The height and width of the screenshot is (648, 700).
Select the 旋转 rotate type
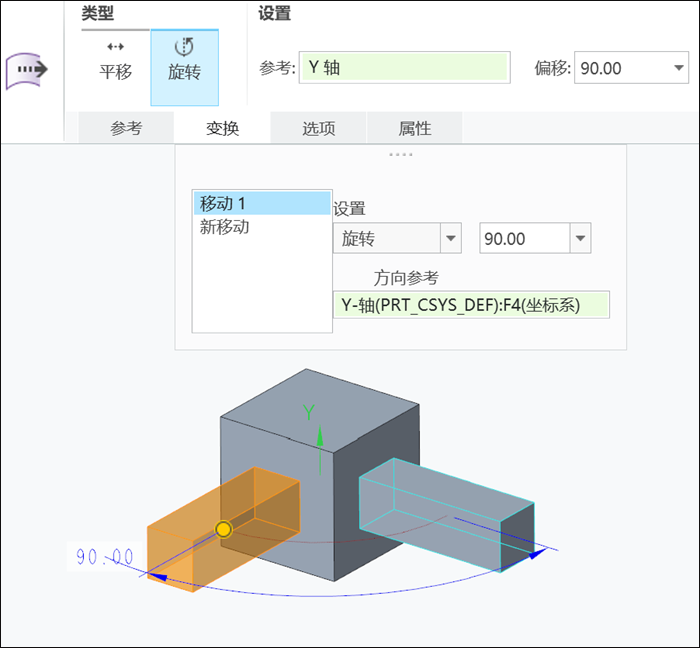184,68
